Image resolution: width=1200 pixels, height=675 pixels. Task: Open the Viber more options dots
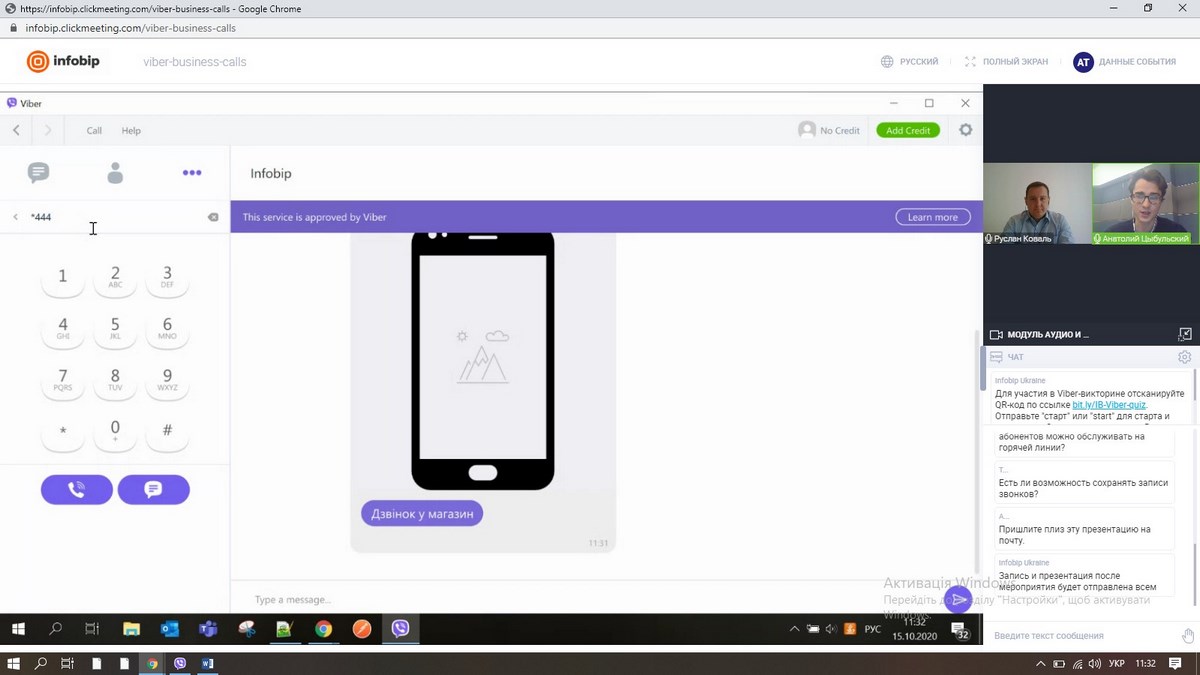click(x=192, y=173)
